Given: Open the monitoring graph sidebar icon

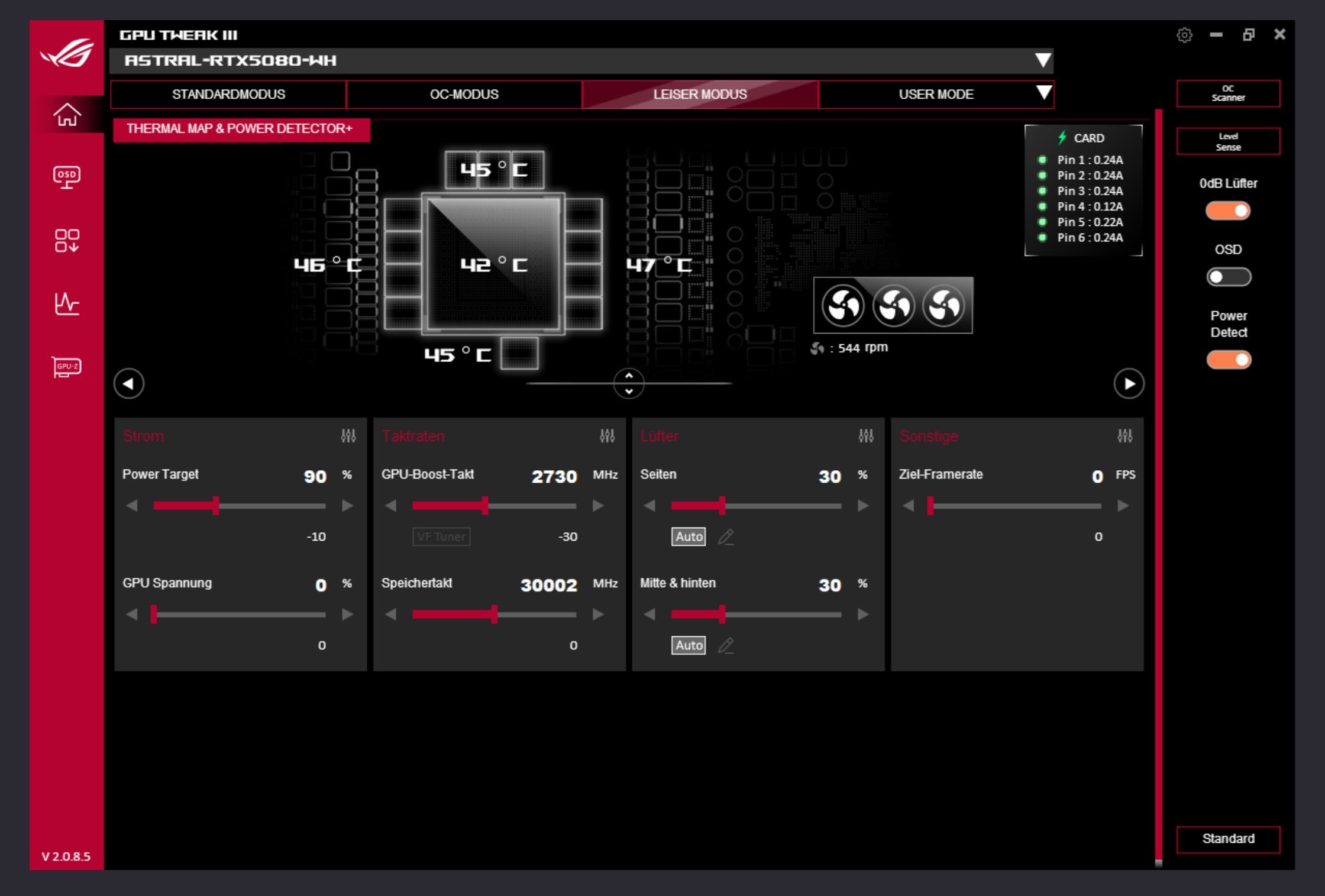Looking at the screenshot, I should point(67,304).
